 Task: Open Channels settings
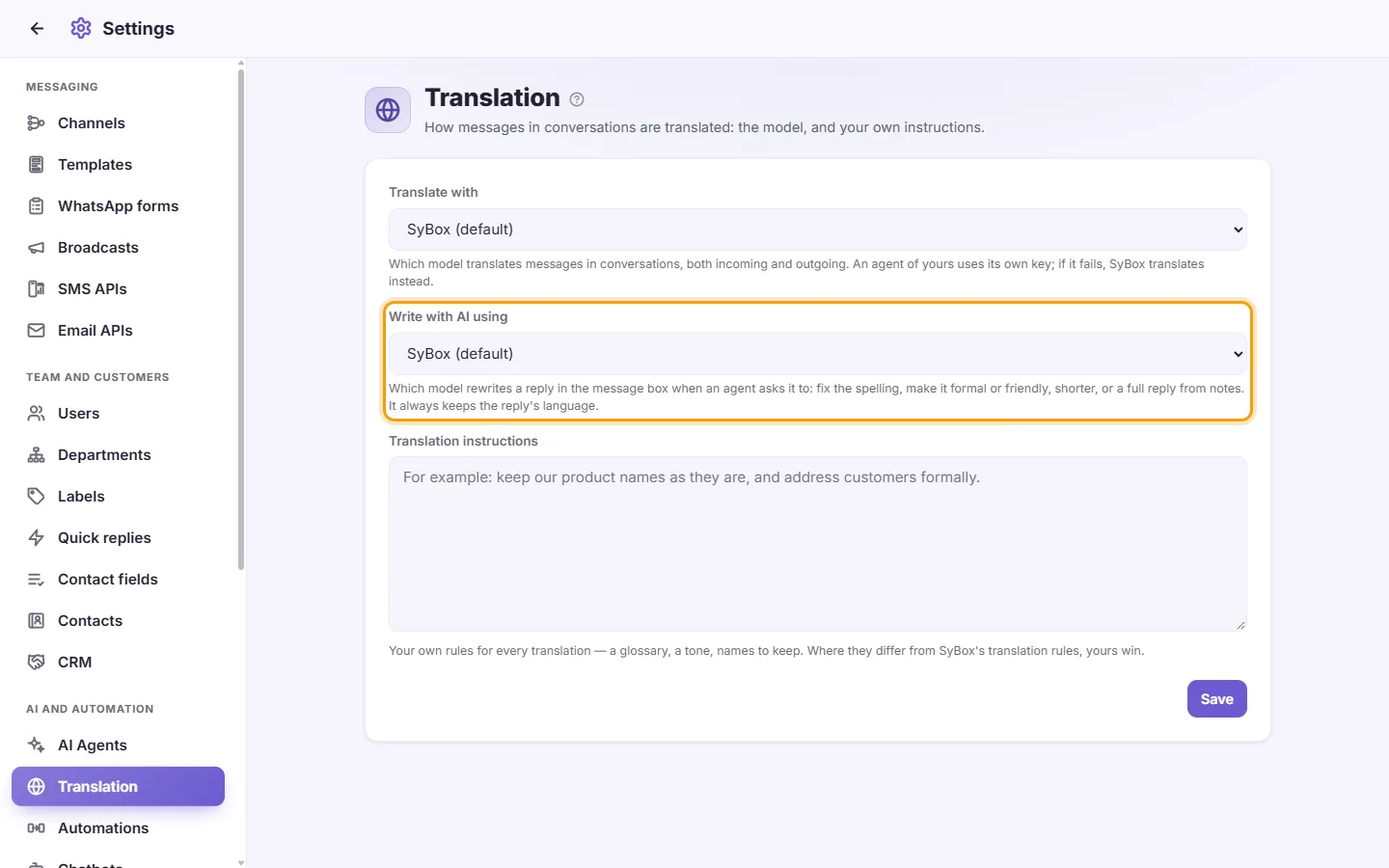[118, 123]
